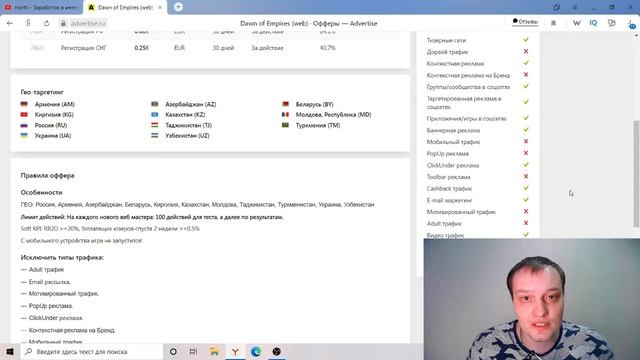Click the Армения (AM) country entry
The height and width of the screenshot is (360, 640).
click(x=54, y=104)
